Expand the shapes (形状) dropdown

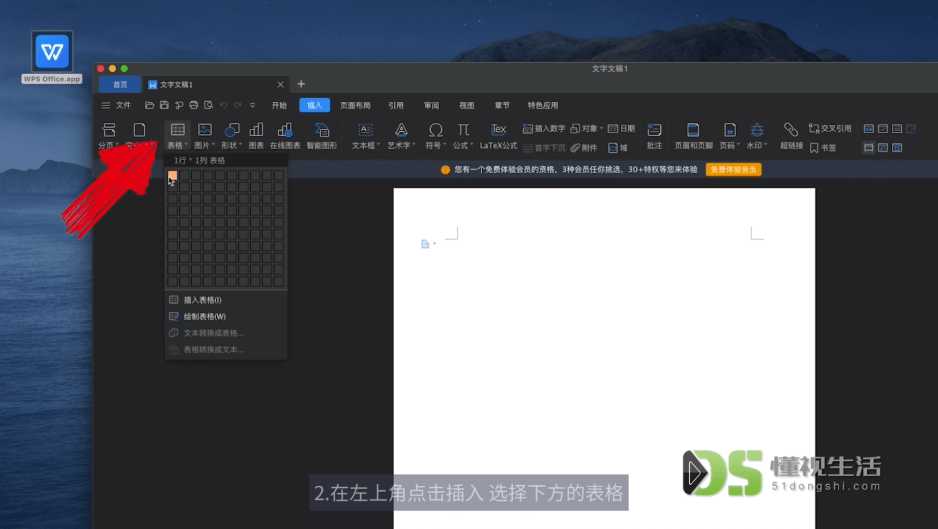(x=232, y=135)
